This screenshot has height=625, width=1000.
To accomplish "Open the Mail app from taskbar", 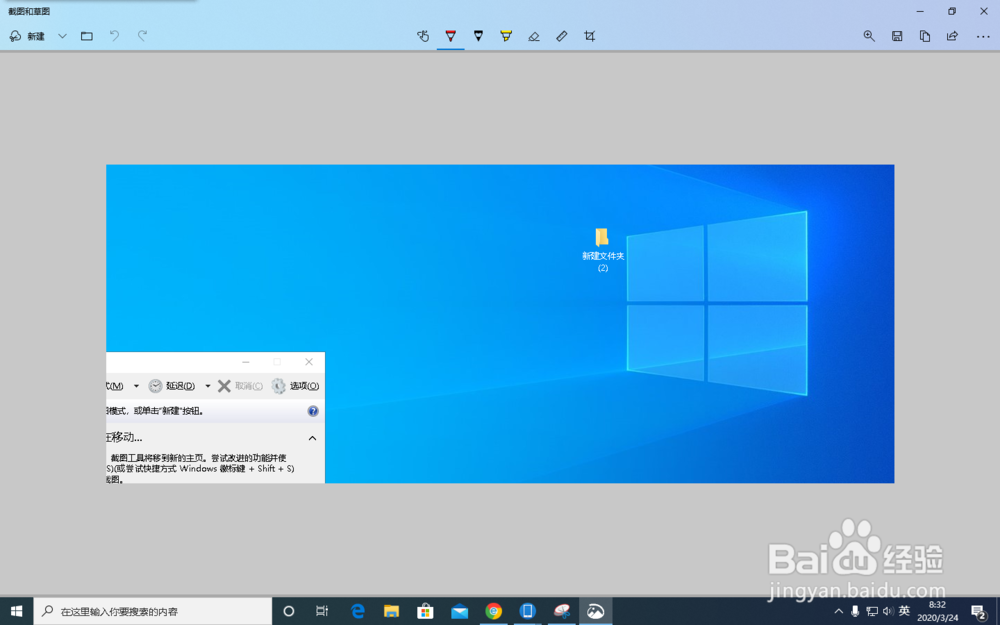I will (x=459, y=611).
